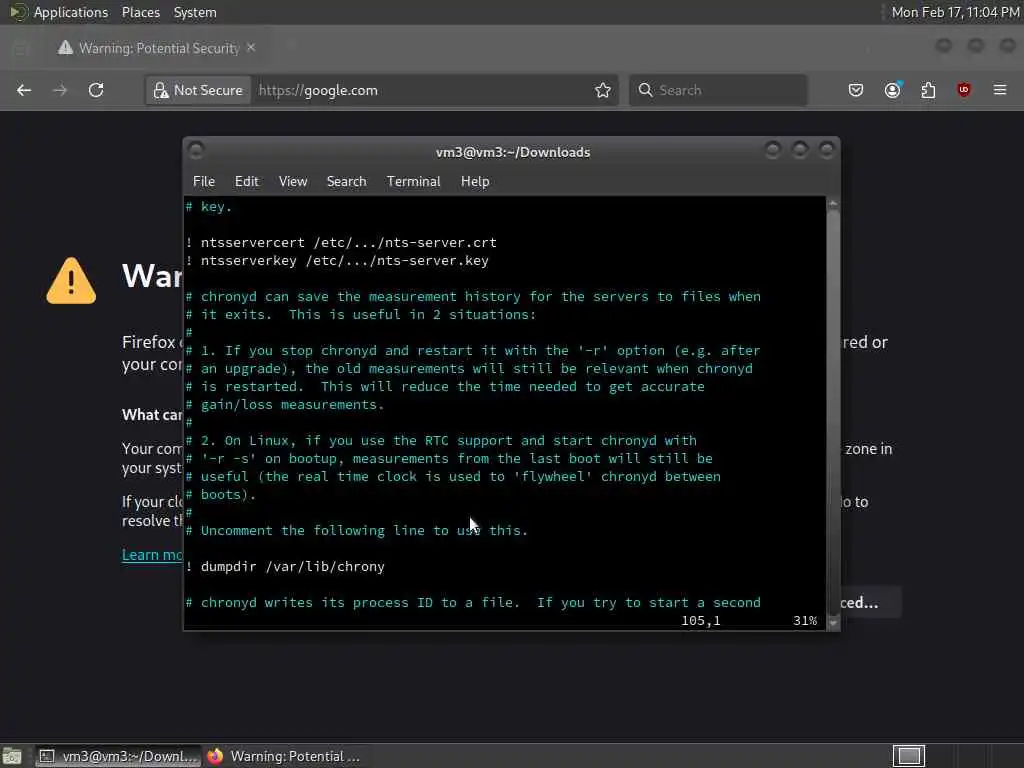This screenshot has width=1024, height=768.
Task: Click terminal window menu button at left of titlebar
Action: click(x=196, y=151)
